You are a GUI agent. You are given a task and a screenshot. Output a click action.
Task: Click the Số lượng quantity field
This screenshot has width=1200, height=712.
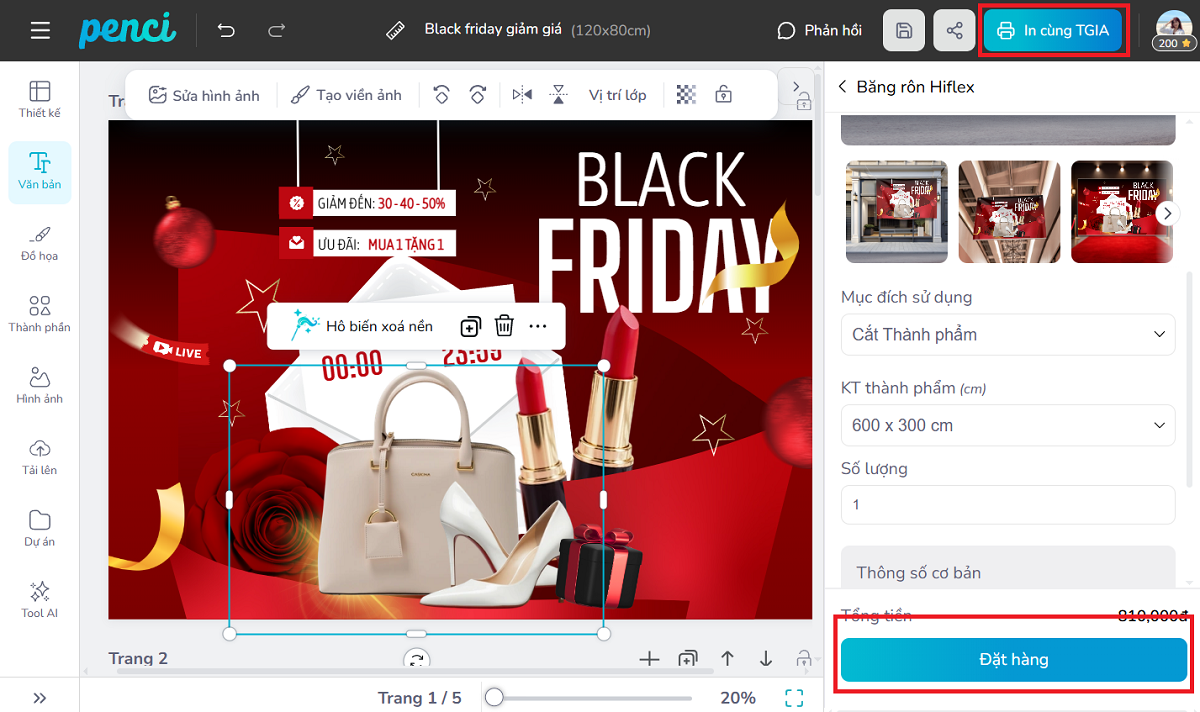[1007, 505]
